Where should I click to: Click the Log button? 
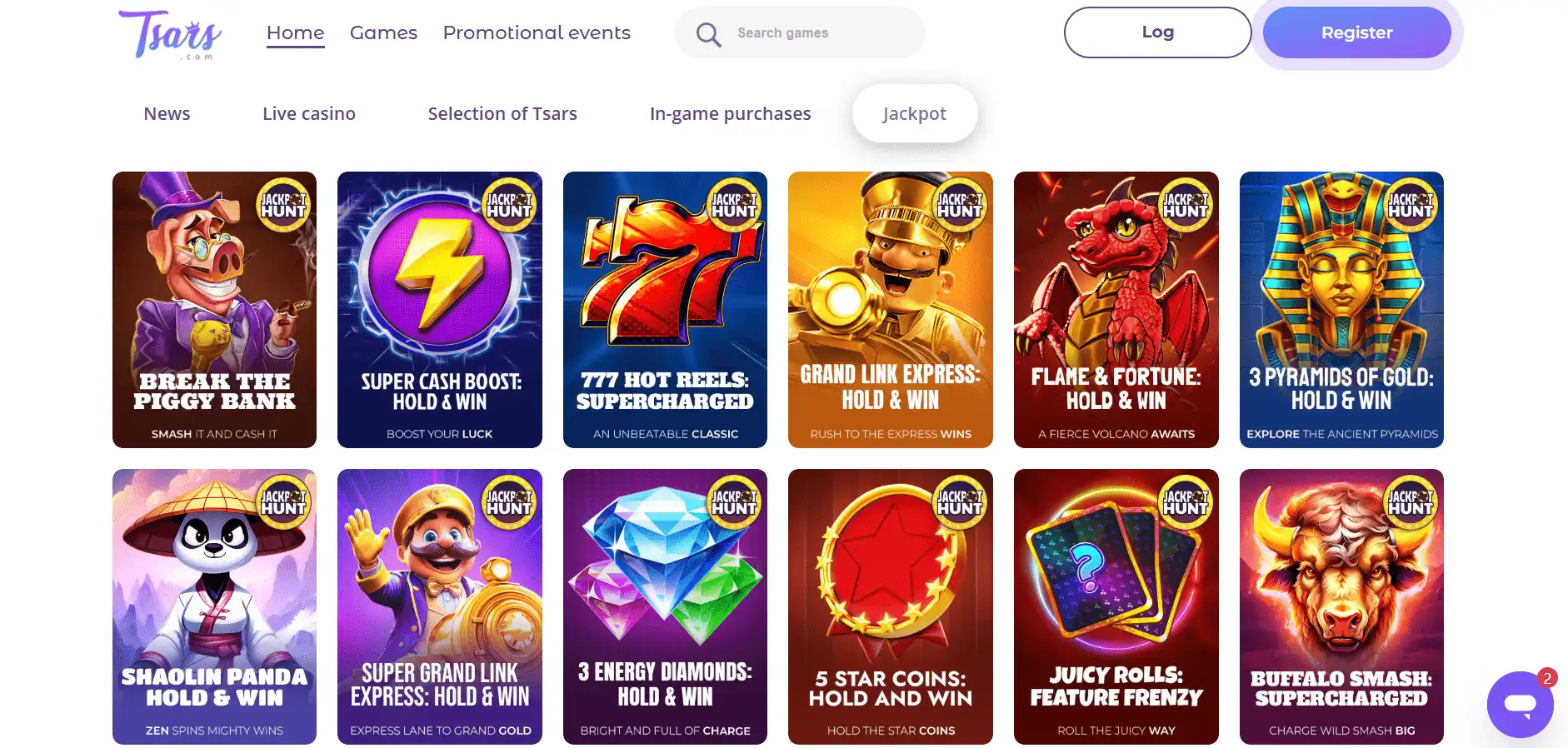(x=1157, y=32)
